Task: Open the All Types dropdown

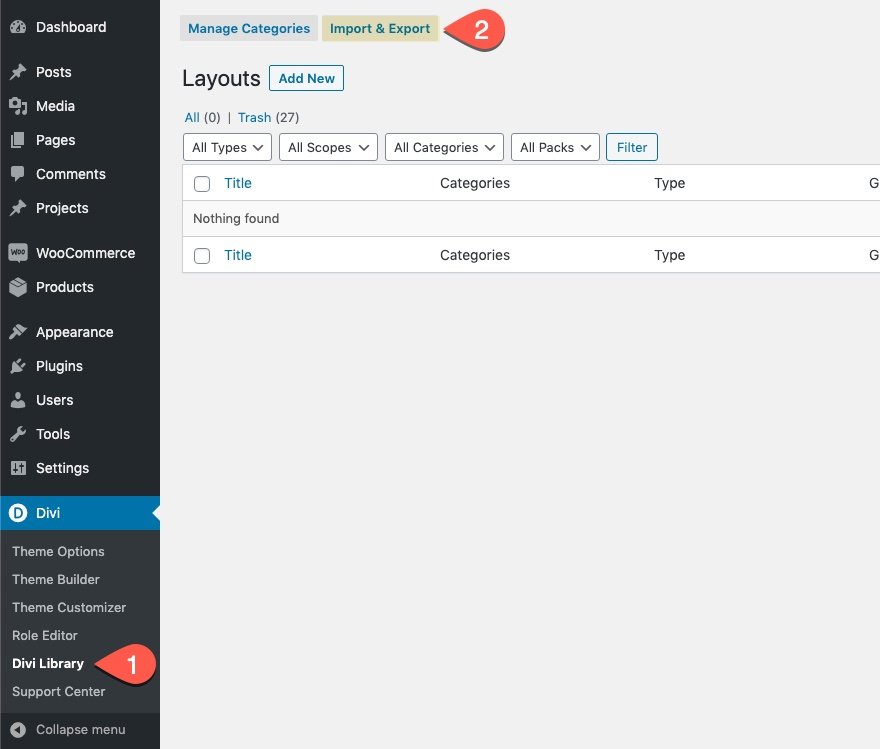Action: pyautogui.click(x=227, y=147)
